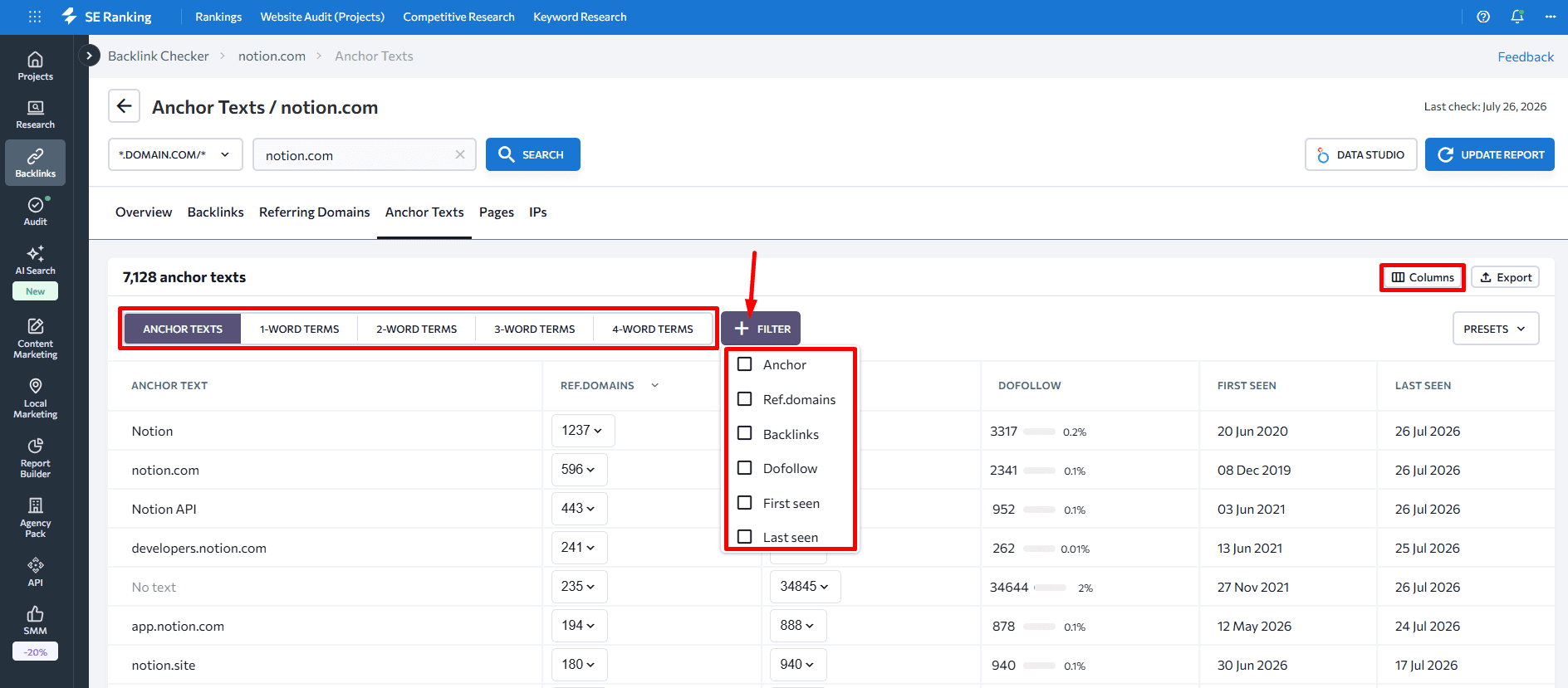Image resolution: width=1568 pixels, height=688 pixels.
Task: Check the Anchor filter option
Action: tap(745, 364)
